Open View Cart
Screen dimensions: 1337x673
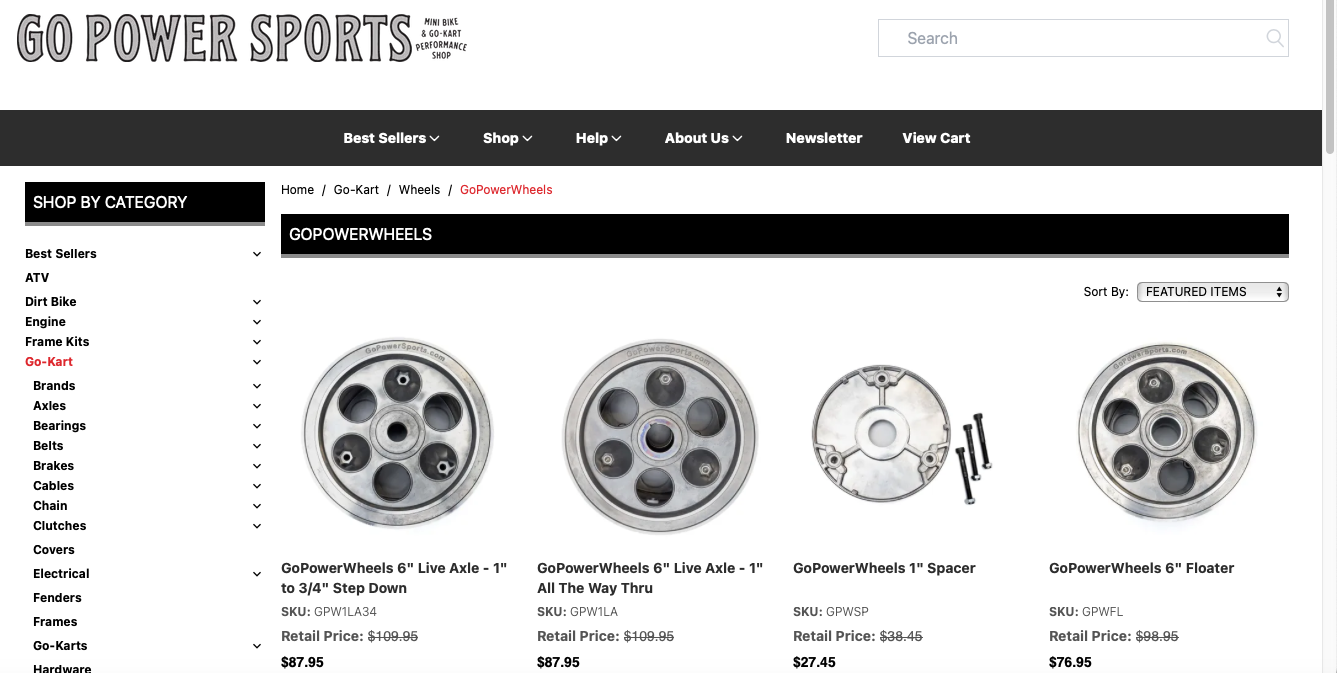coord(936,138)
